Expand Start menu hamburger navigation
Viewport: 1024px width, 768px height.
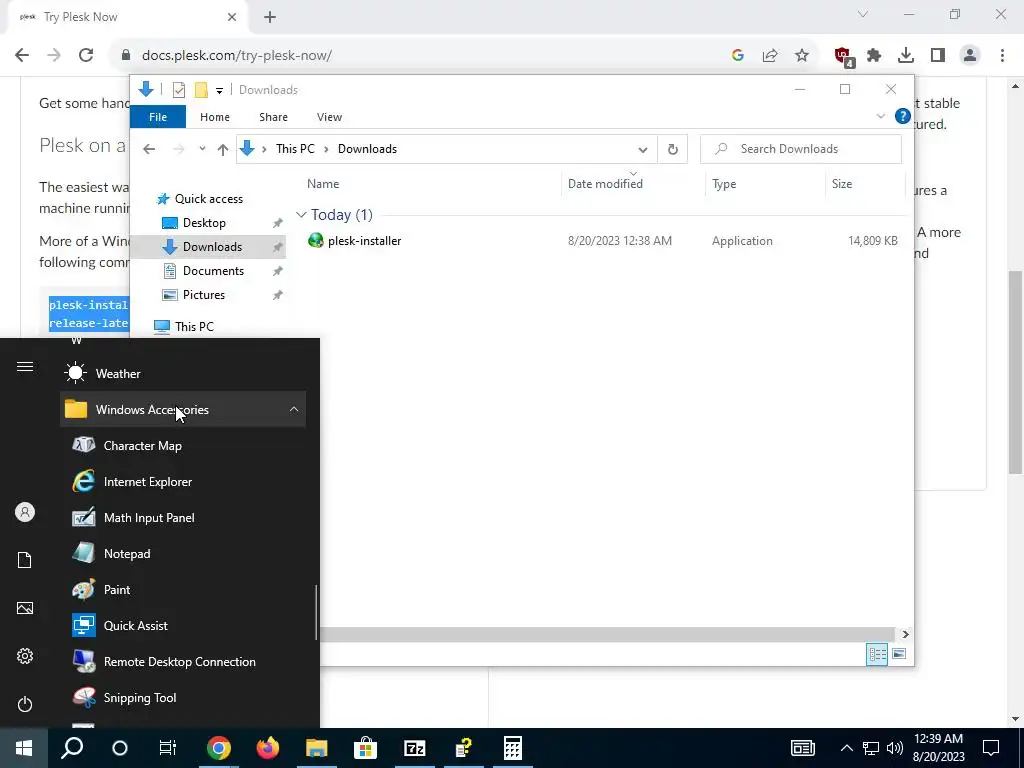25,366
